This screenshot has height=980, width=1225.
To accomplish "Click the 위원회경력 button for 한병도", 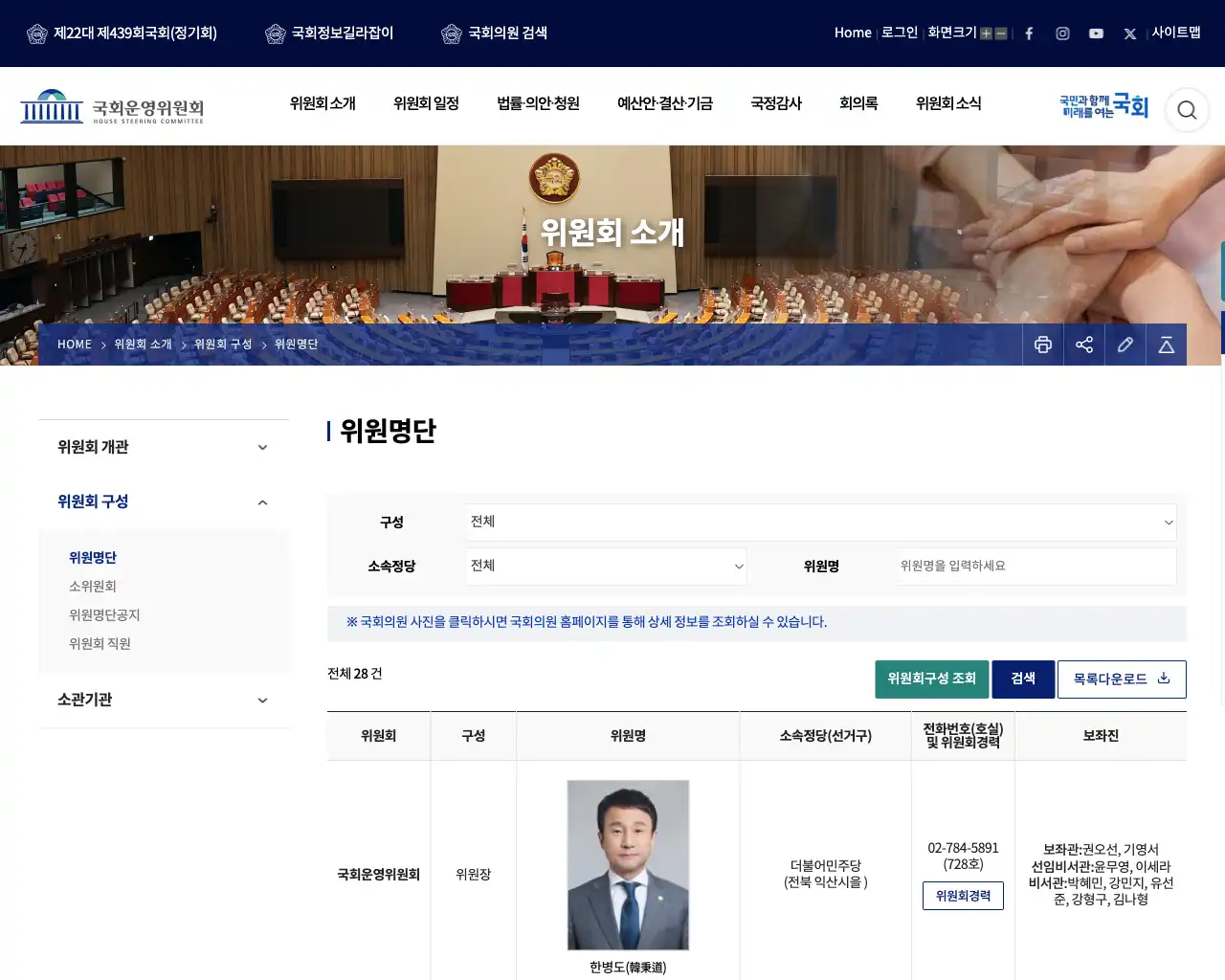I will click(x=963, y=896).
